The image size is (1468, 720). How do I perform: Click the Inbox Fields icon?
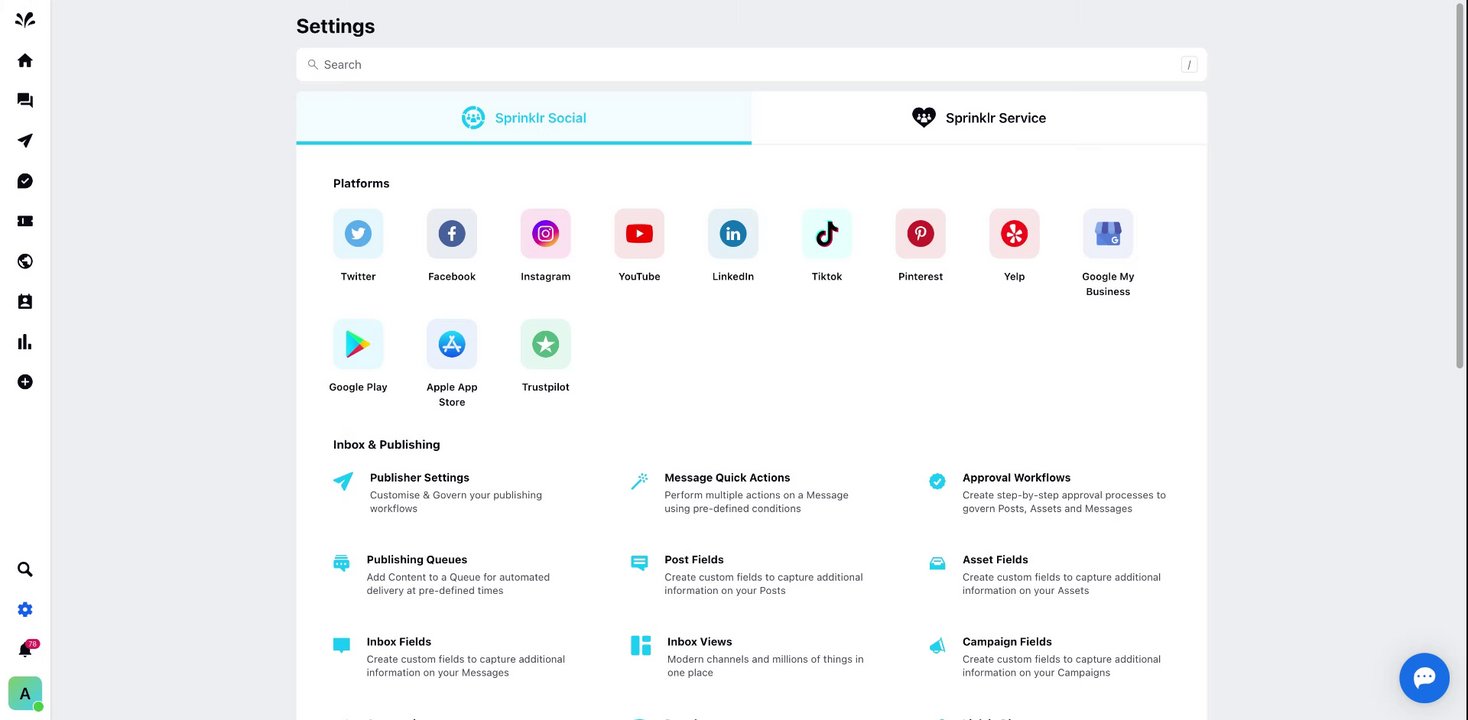click(x=341, y=645)
